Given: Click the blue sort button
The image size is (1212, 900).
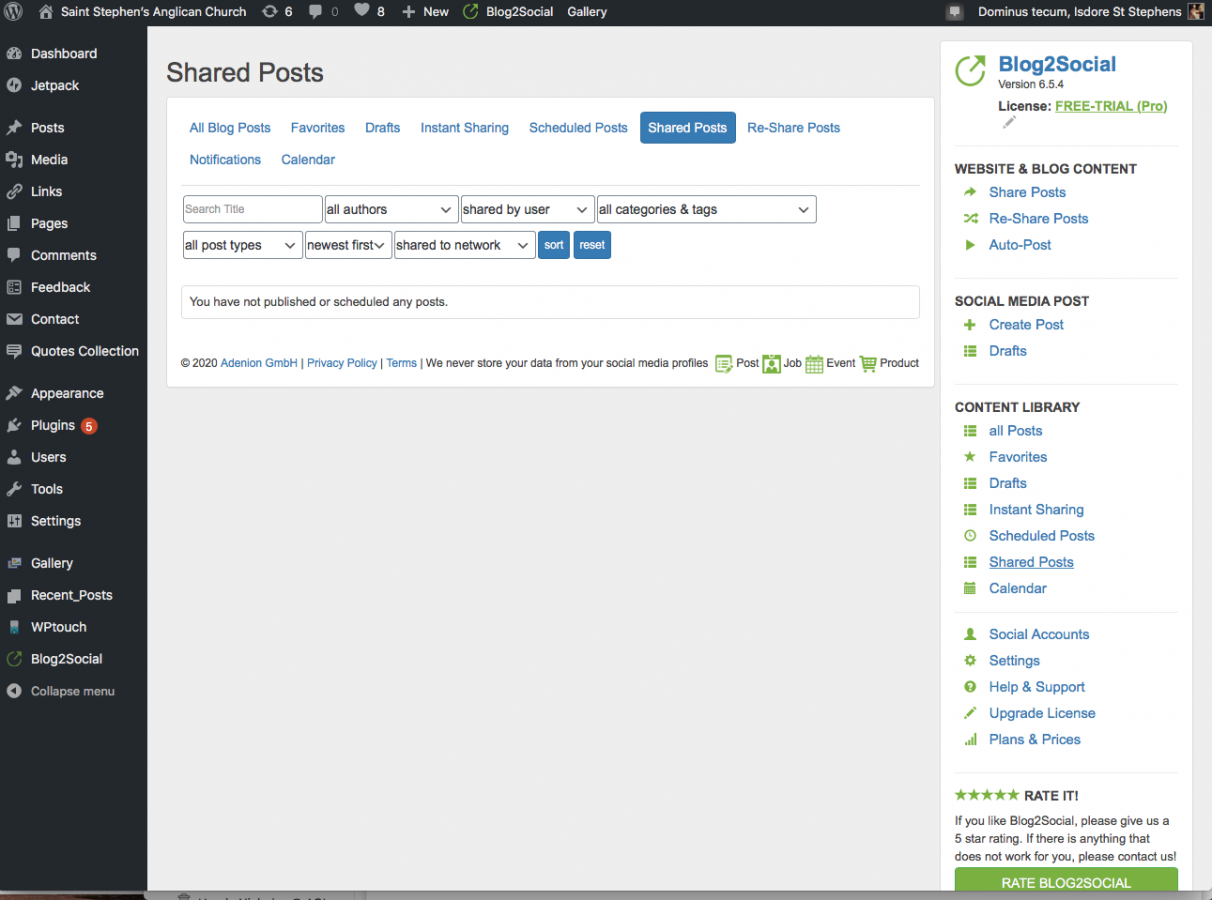Looking at the screenshot, I should coord(554,245).
